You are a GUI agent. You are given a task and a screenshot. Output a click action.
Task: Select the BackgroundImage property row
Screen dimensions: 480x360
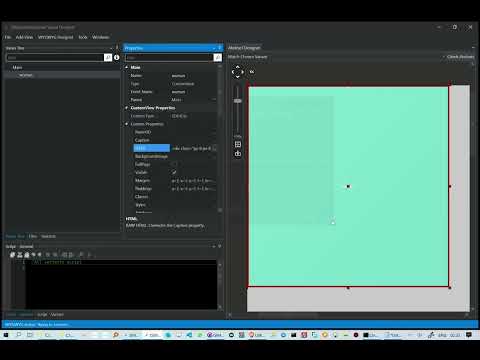[152, 156]
